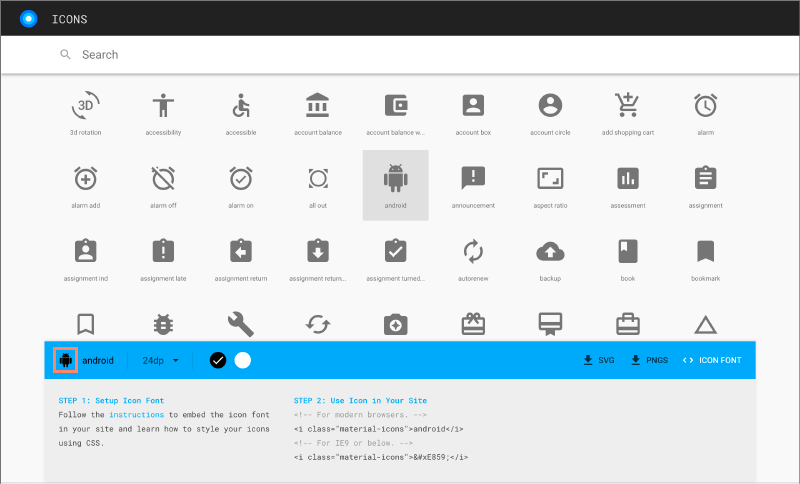Click the announcement icon
Image resolution: width=800 pixels, height=484 pixels.
pyautogui.click(x=473, y=180)
